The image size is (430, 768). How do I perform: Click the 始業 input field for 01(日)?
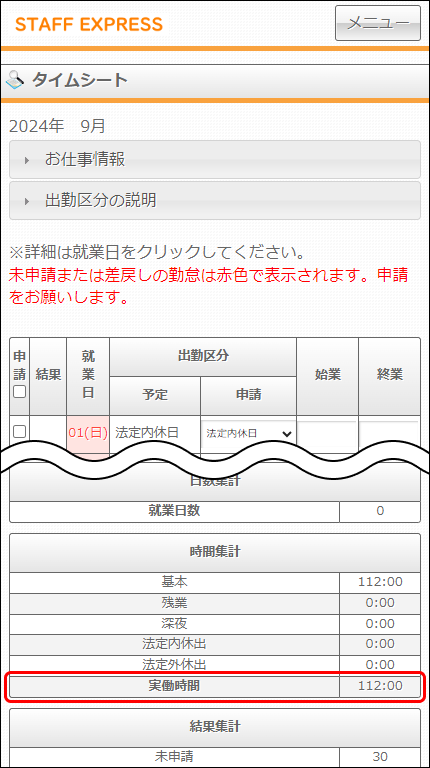point(327,433)
